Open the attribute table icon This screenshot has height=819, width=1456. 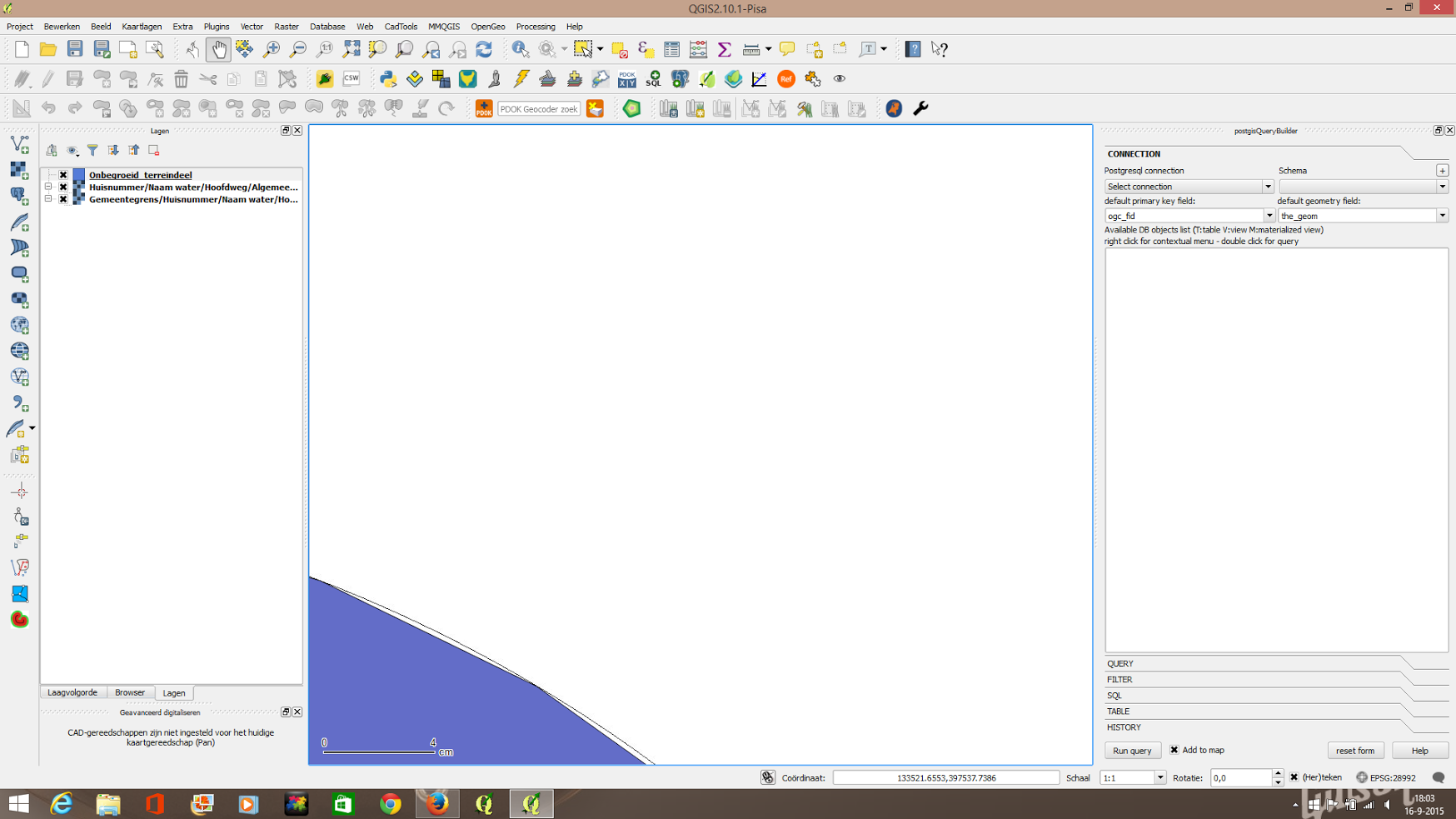click(672, 49)
